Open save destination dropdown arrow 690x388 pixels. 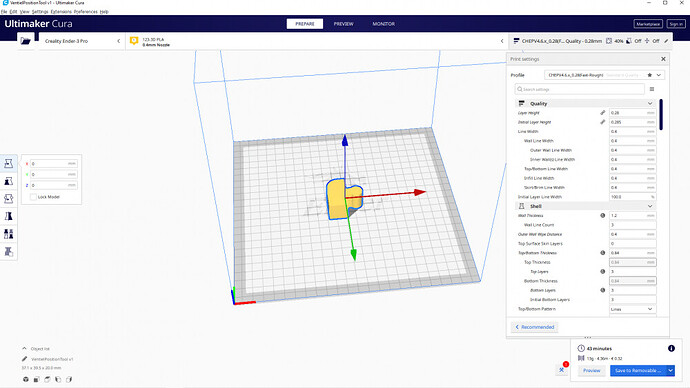pyautogui.click(x=671, y=370)
